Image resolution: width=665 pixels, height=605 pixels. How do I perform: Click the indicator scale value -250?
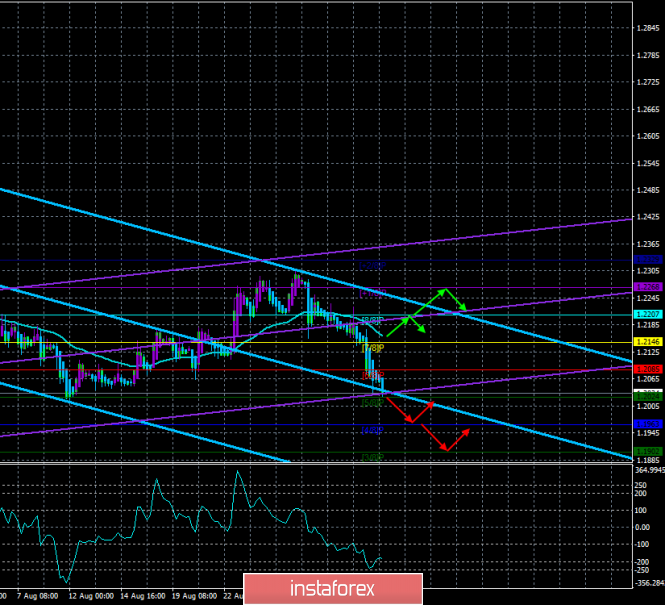(x=642, y=571)
